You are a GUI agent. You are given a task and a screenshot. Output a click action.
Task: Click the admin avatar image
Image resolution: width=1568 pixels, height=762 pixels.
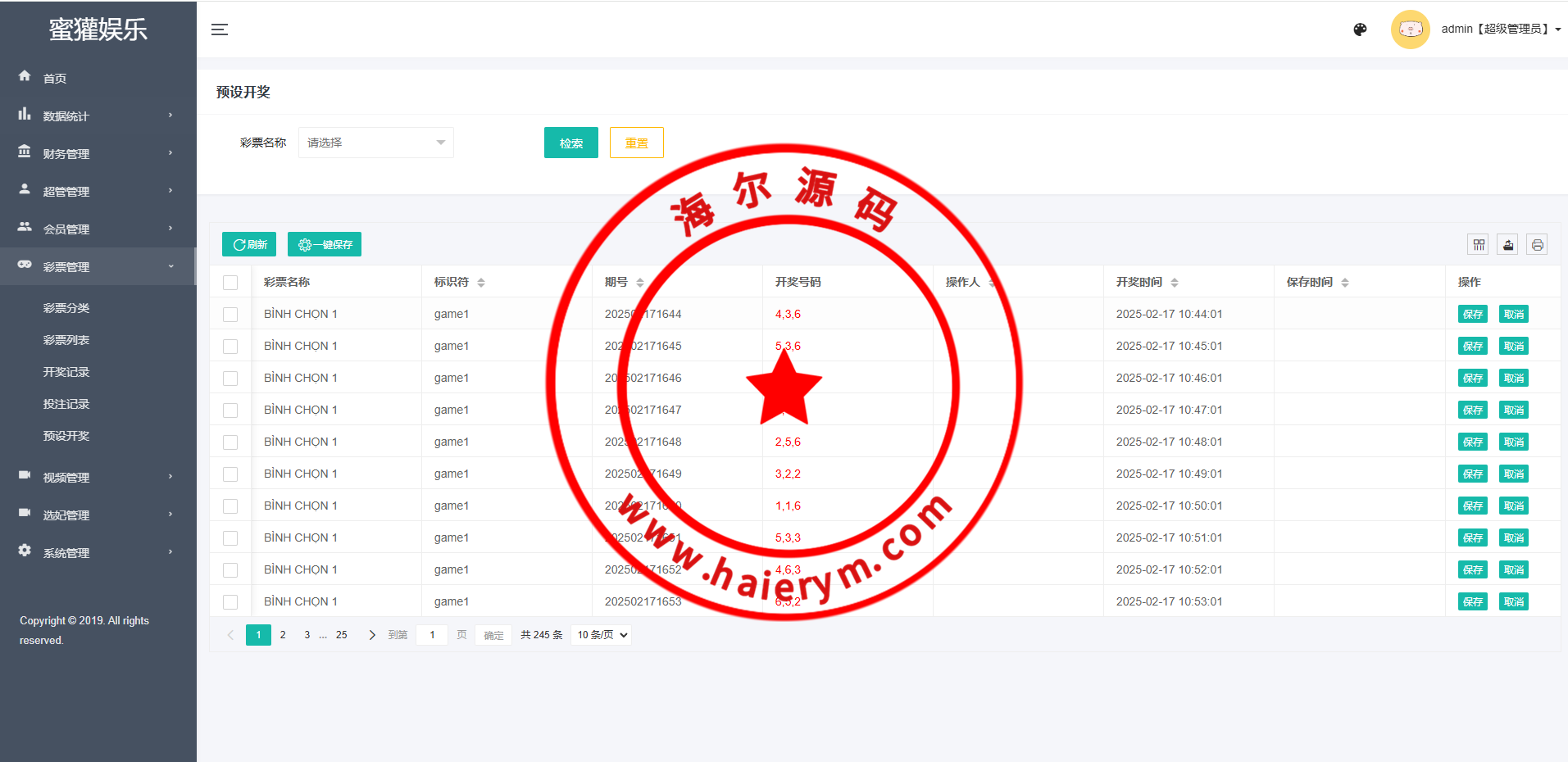(x=1410, y=29)
